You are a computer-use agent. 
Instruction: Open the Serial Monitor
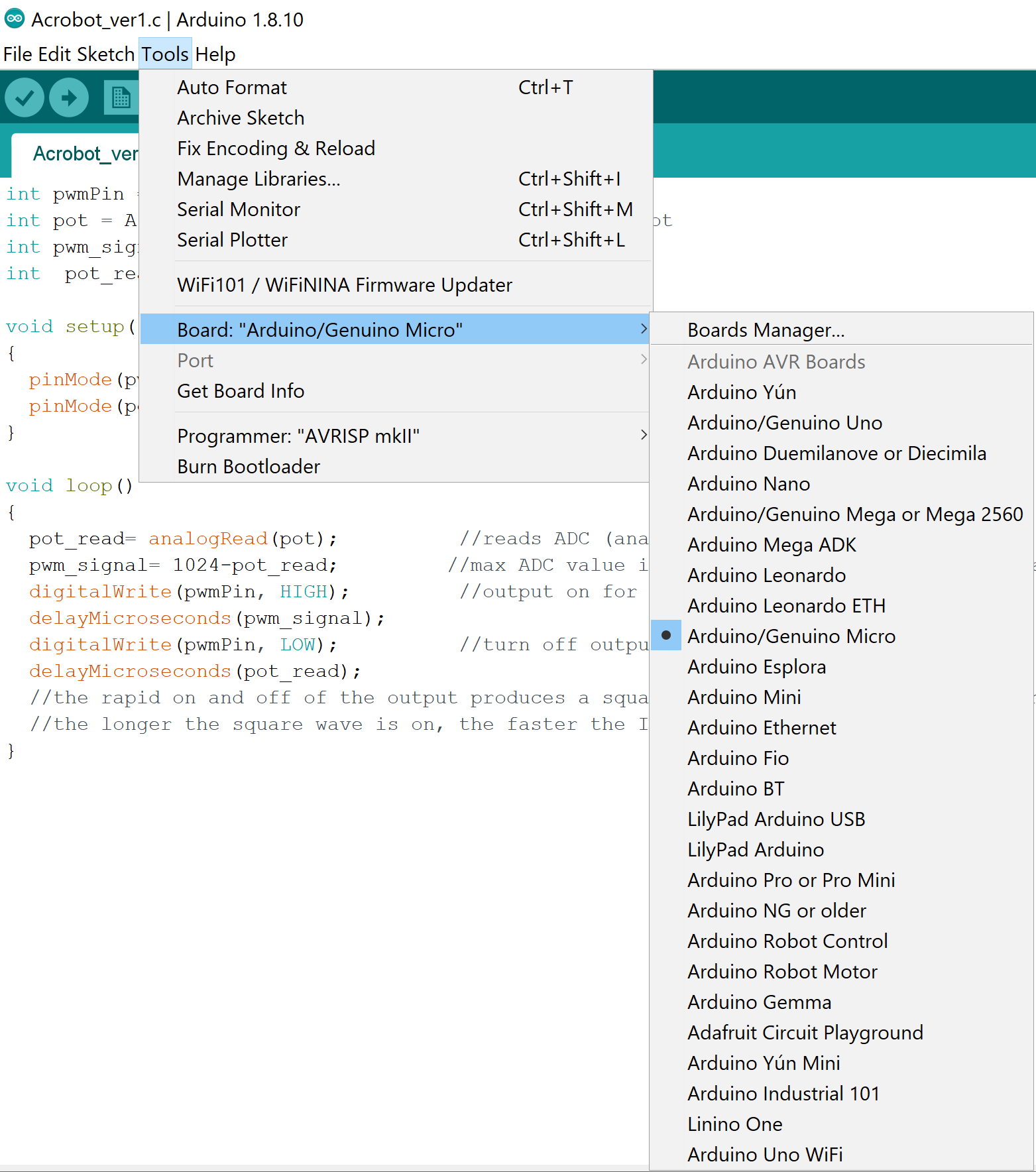(395, 209)
